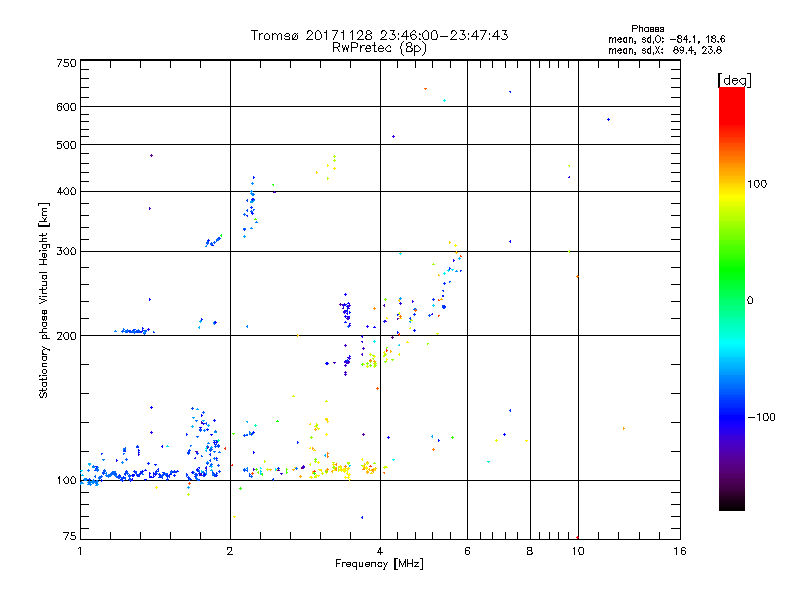Click the purple point cluster above 200 km
Viewport: 800px width, 600px height.
346,311
